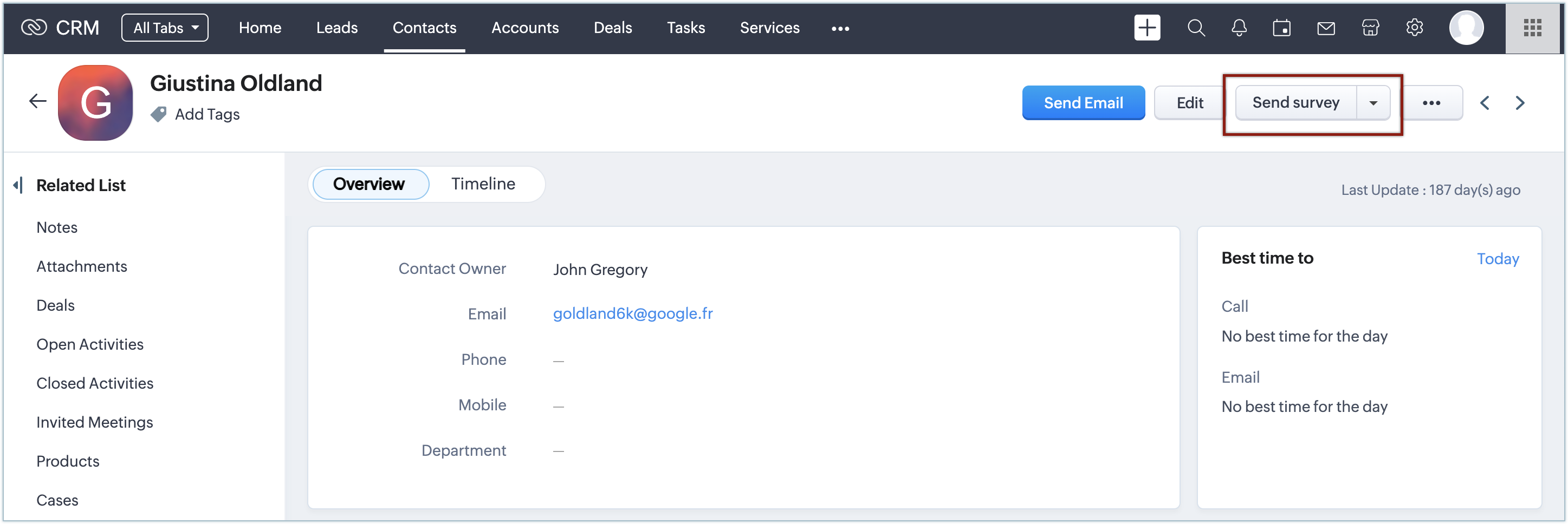Open the marketplace store icon
The height and width of the screenshot is (524, 1568).
[x=1370, y=28]
